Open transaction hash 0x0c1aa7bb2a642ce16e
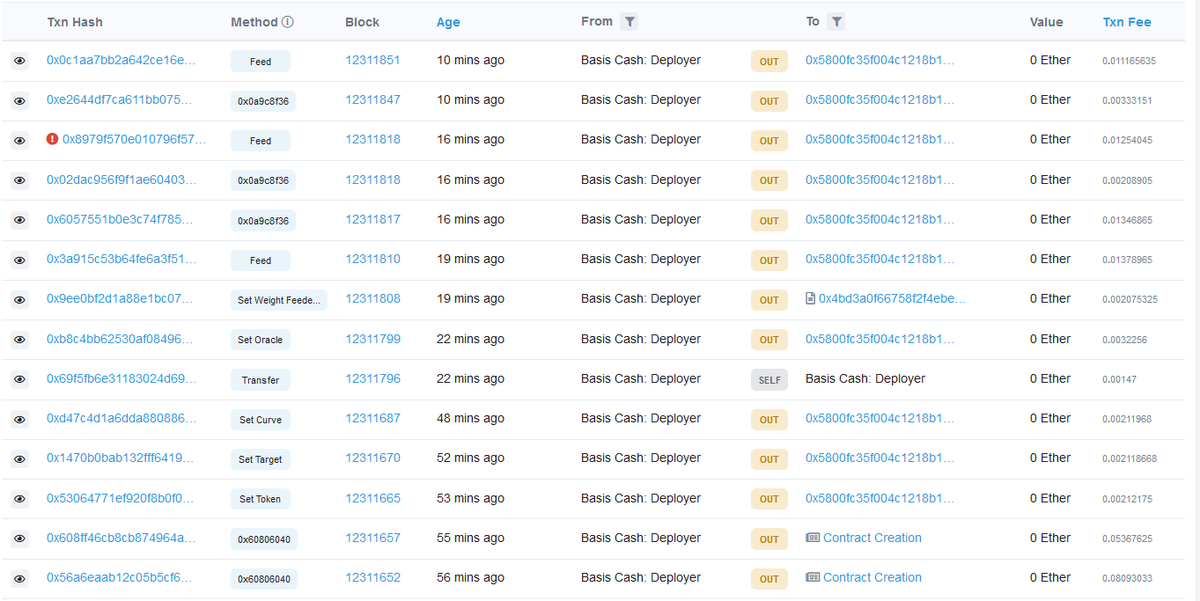Screen dimensions: 1200x601 [x=121, y=60]
